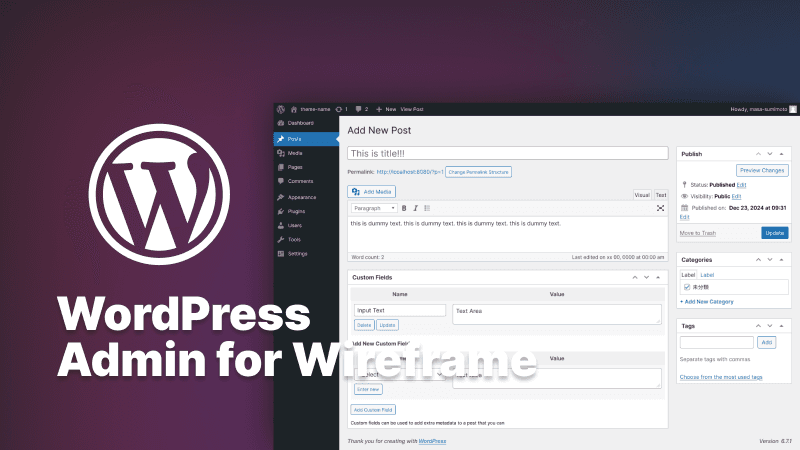This screenshot has width=800, height=450.
Task: Delete the existing custom field
Action: click(364, 325)
